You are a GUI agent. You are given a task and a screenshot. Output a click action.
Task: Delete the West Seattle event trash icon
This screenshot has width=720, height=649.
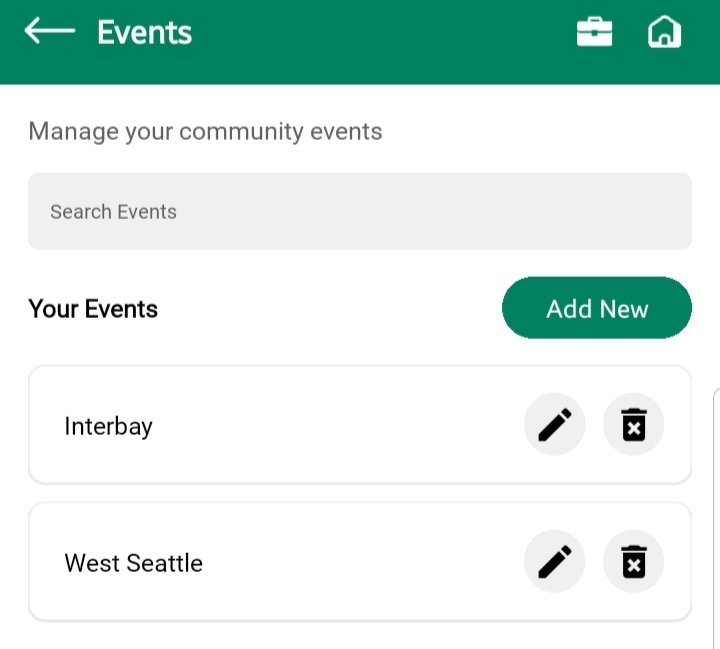(633, 562)
